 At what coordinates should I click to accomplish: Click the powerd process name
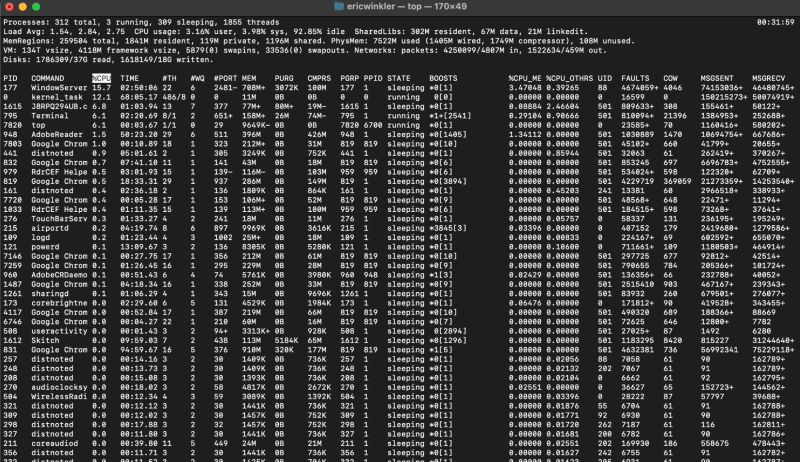(45, 246)
